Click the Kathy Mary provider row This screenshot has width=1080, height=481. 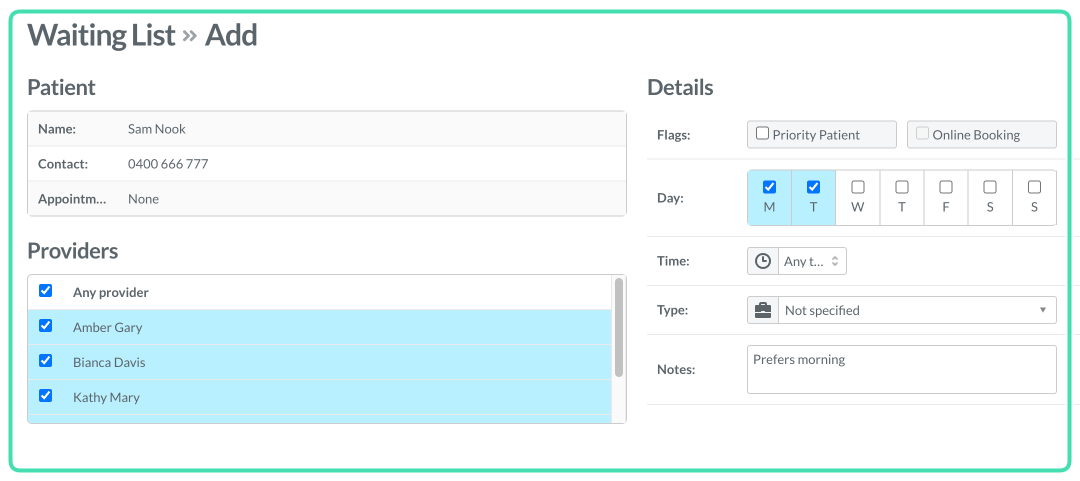(x=320, y=397)
